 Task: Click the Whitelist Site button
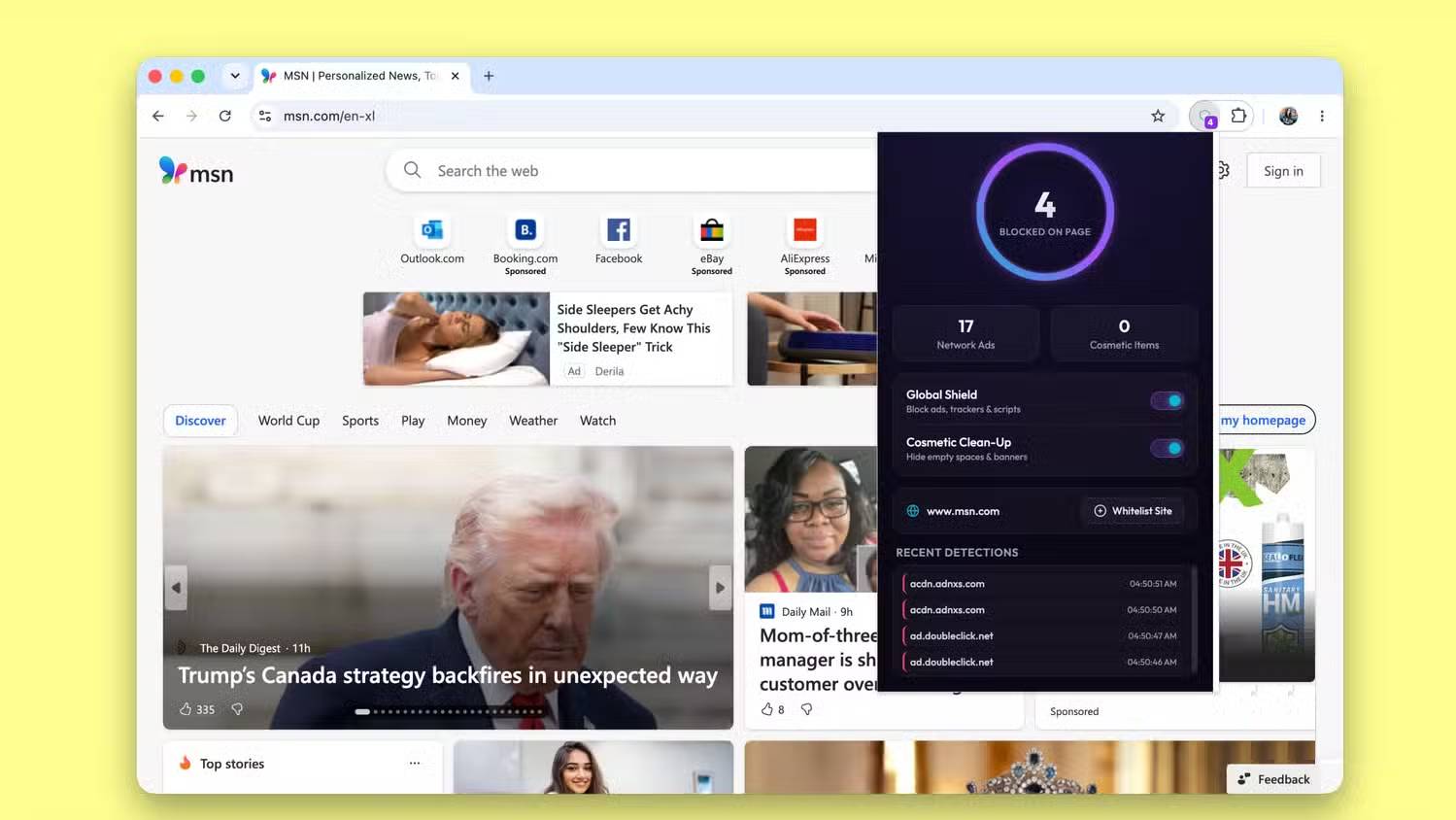[x=1133, y=511]
